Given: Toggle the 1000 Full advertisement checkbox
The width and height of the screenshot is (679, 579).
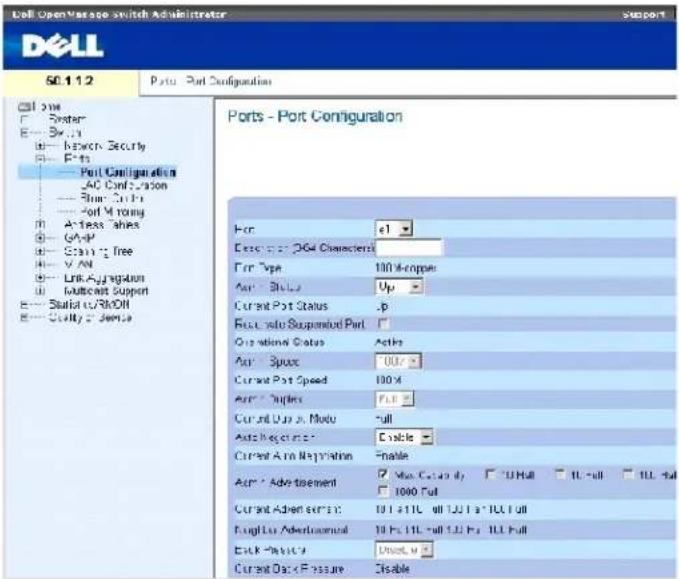Looking at the screenshot, I should 383,491.
